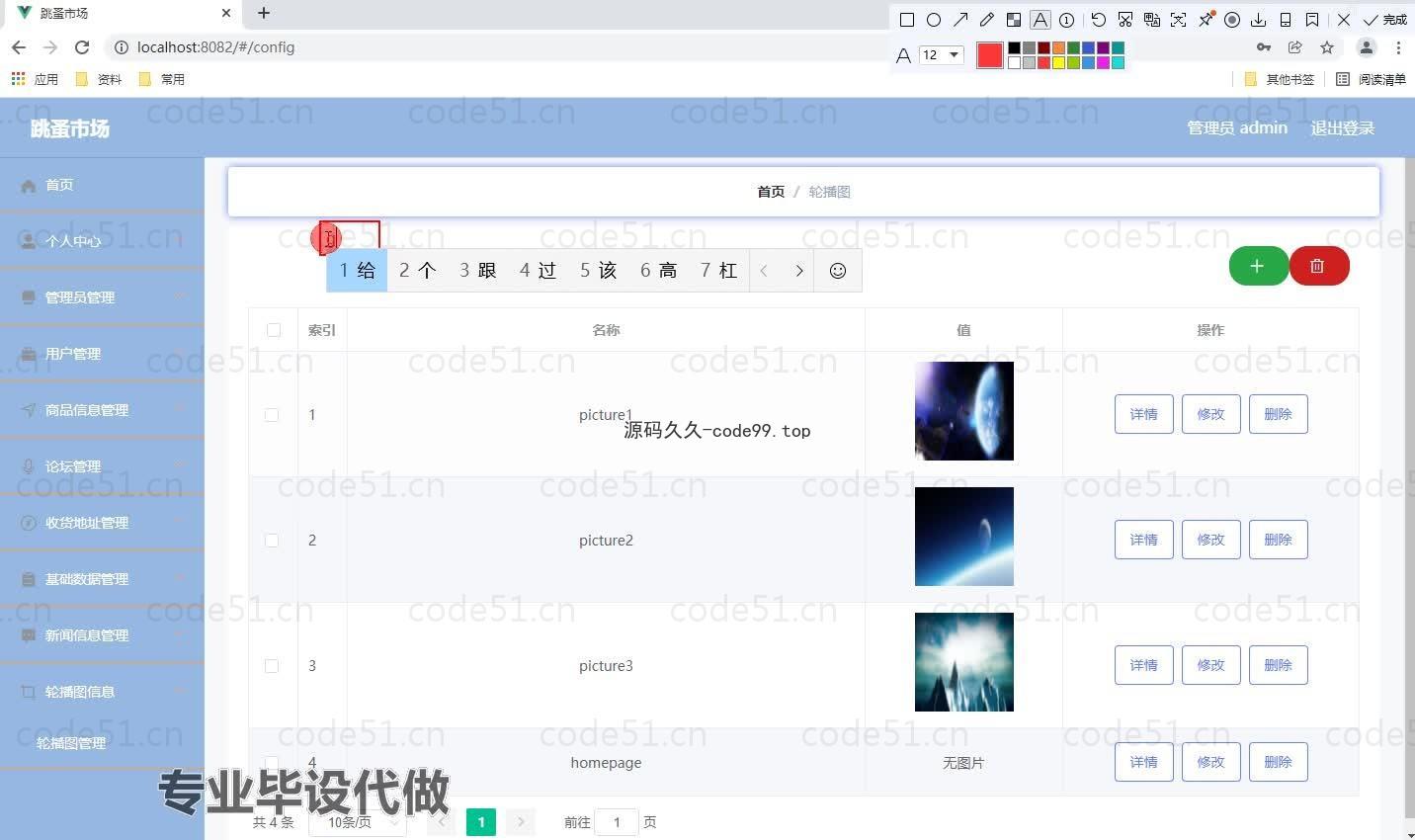Open the IME emoji smiley panel

[x=838, y=271]
